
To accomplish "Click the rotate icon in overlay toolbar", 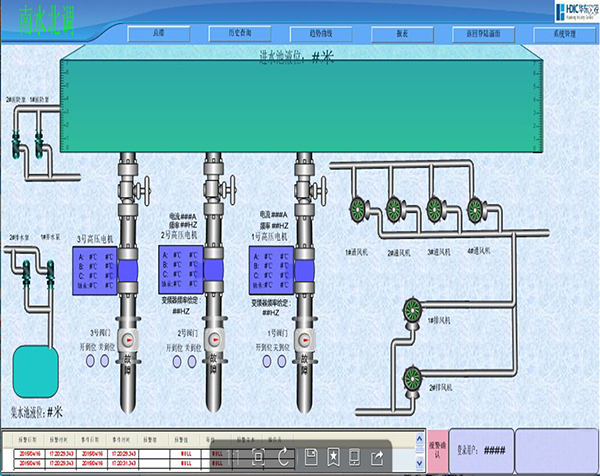I will 285,456.
